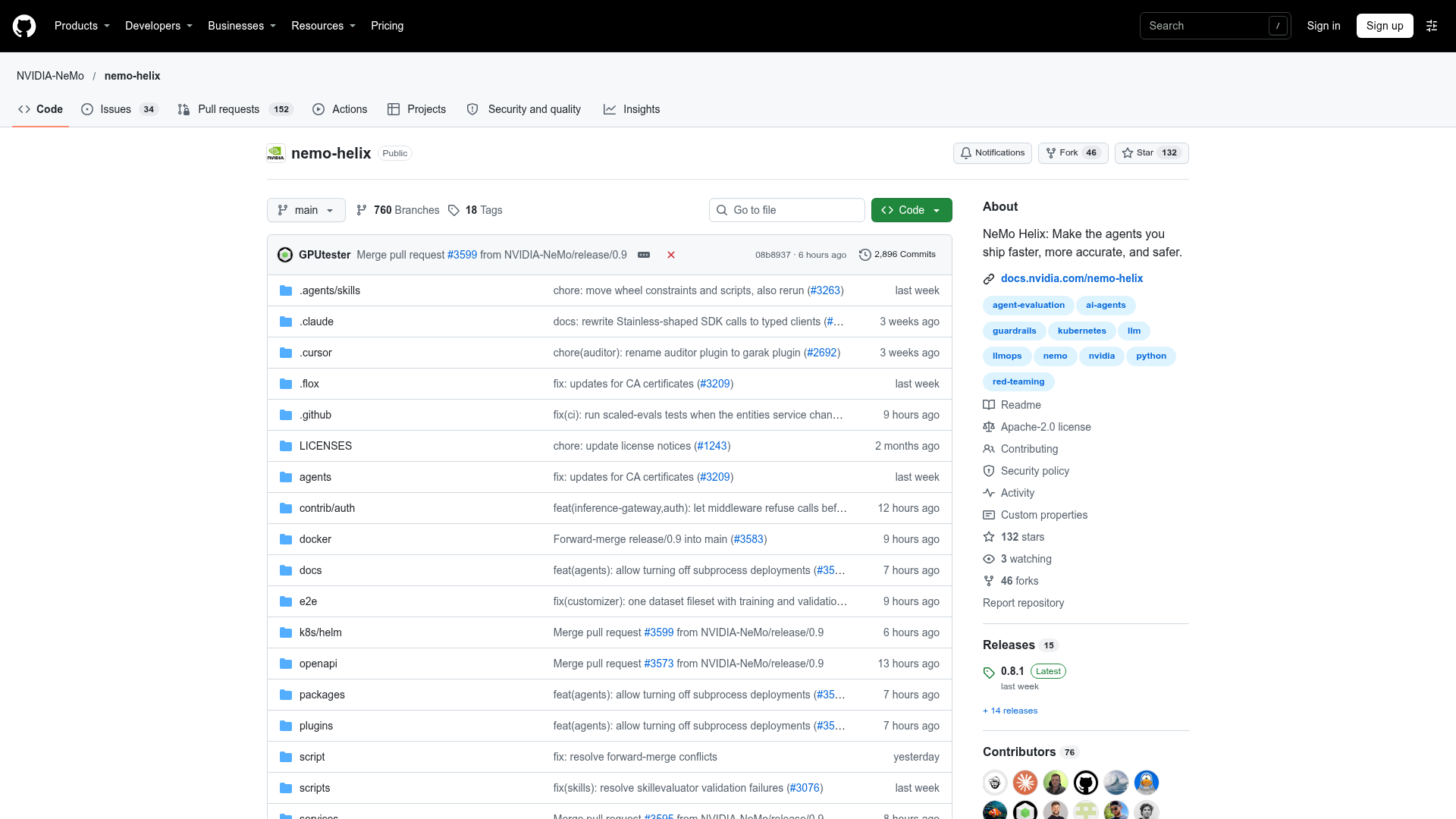Click the failed status X icon
This screenshot has width=1456, height=819.
(671, 255)
